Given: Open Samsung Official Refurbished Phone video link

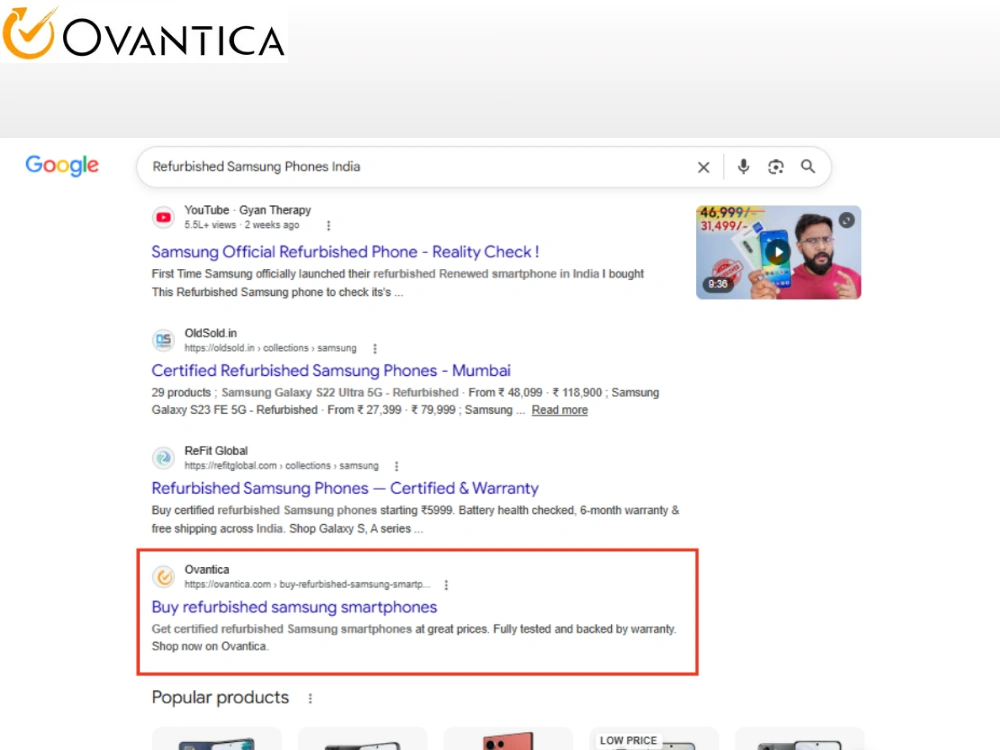Looking at the screenshot, I should 345,252.
